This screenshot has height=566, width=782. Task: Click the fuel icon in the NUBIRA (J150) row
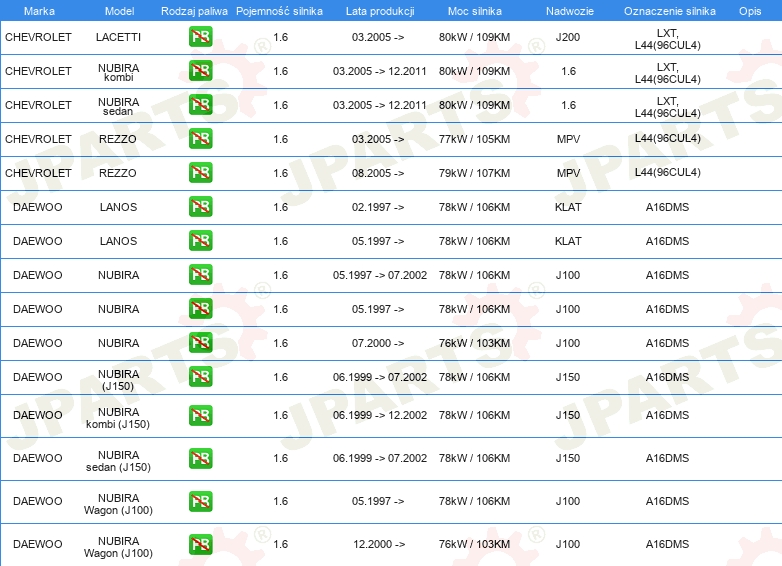[x=200, y=376]
